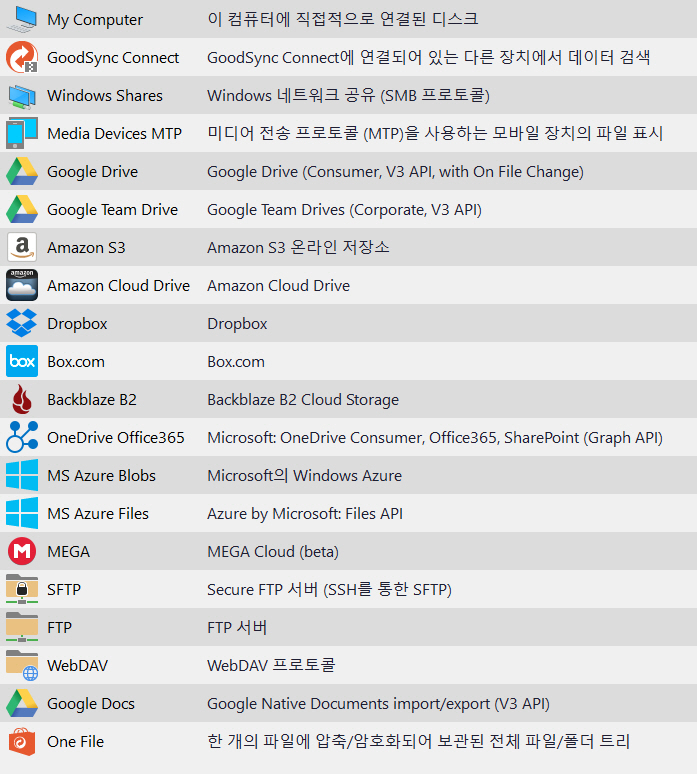Select the Media Devices MTP label

pyautogui.click(x=115, y=134)
